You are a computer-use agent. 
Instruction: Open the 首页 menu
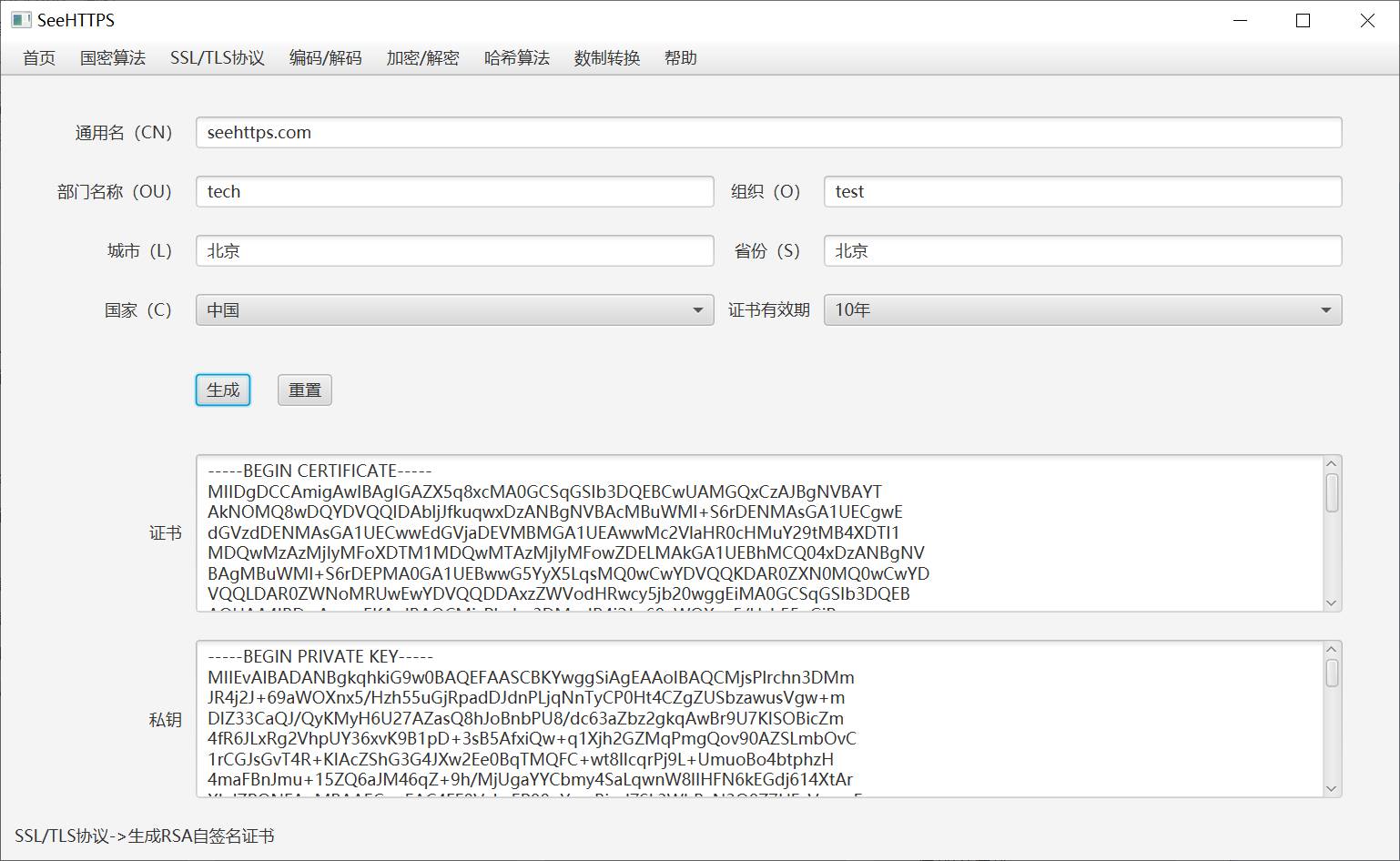[39, 58]
